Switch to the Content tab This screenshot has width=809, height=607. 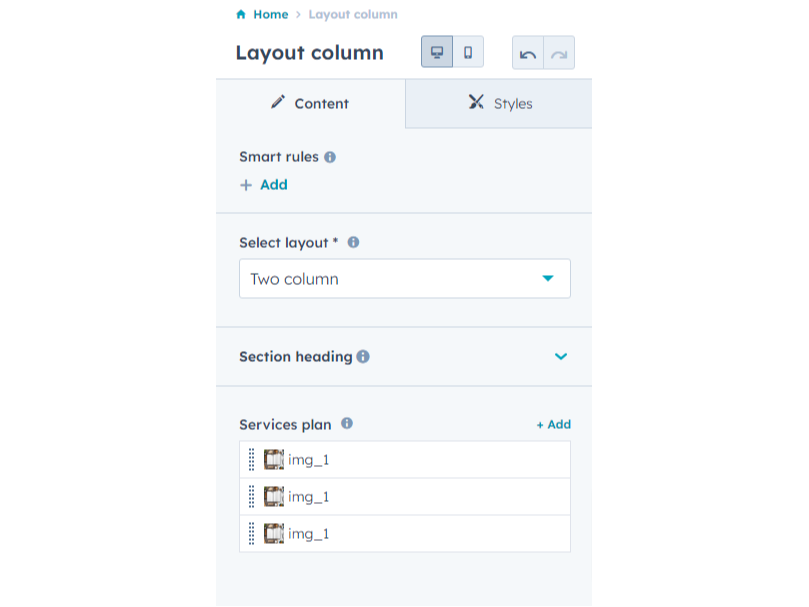point(310,102)
